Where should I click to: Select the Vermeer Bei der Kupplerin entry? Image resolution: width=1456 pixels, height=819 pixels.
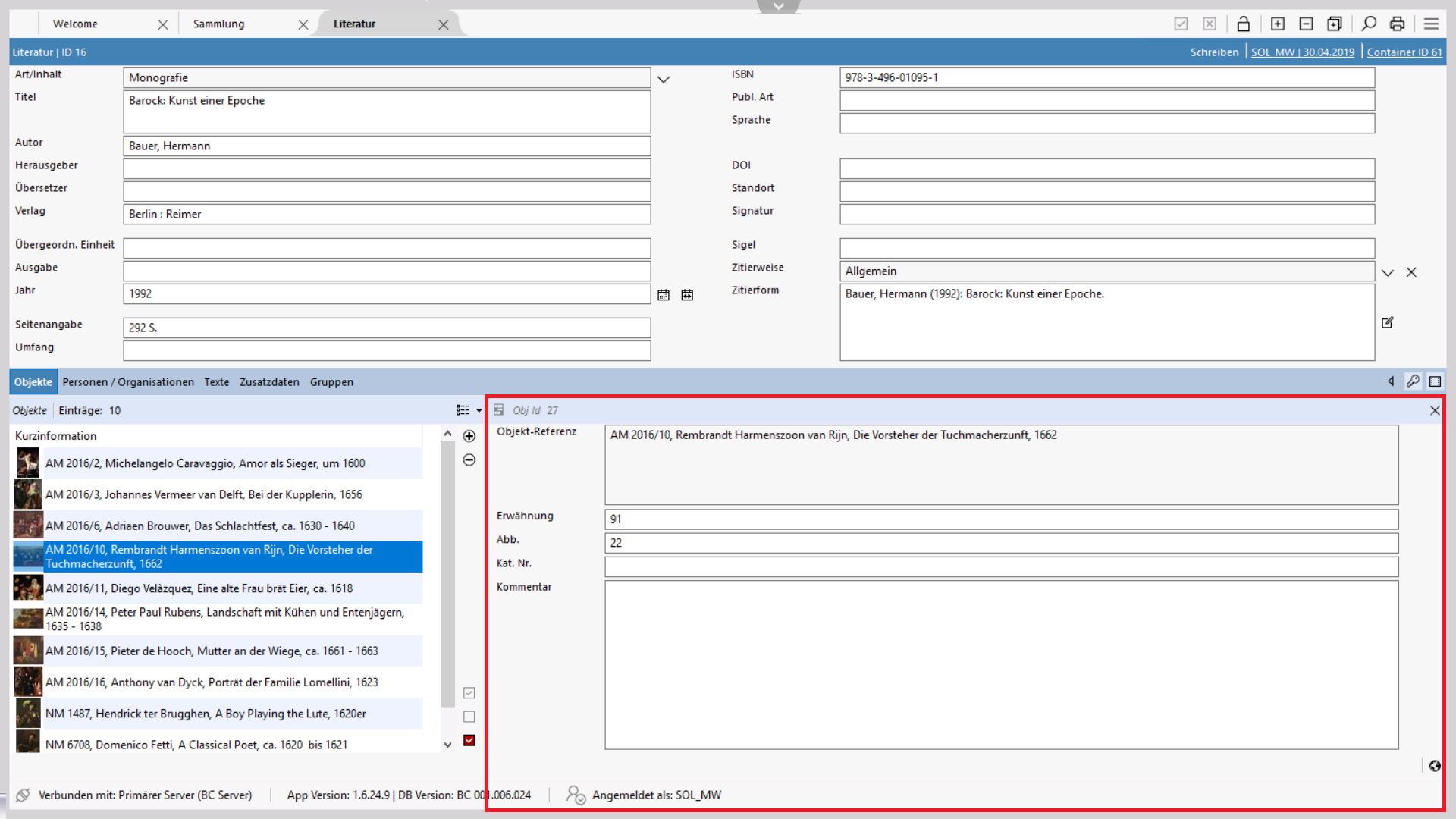204,494
